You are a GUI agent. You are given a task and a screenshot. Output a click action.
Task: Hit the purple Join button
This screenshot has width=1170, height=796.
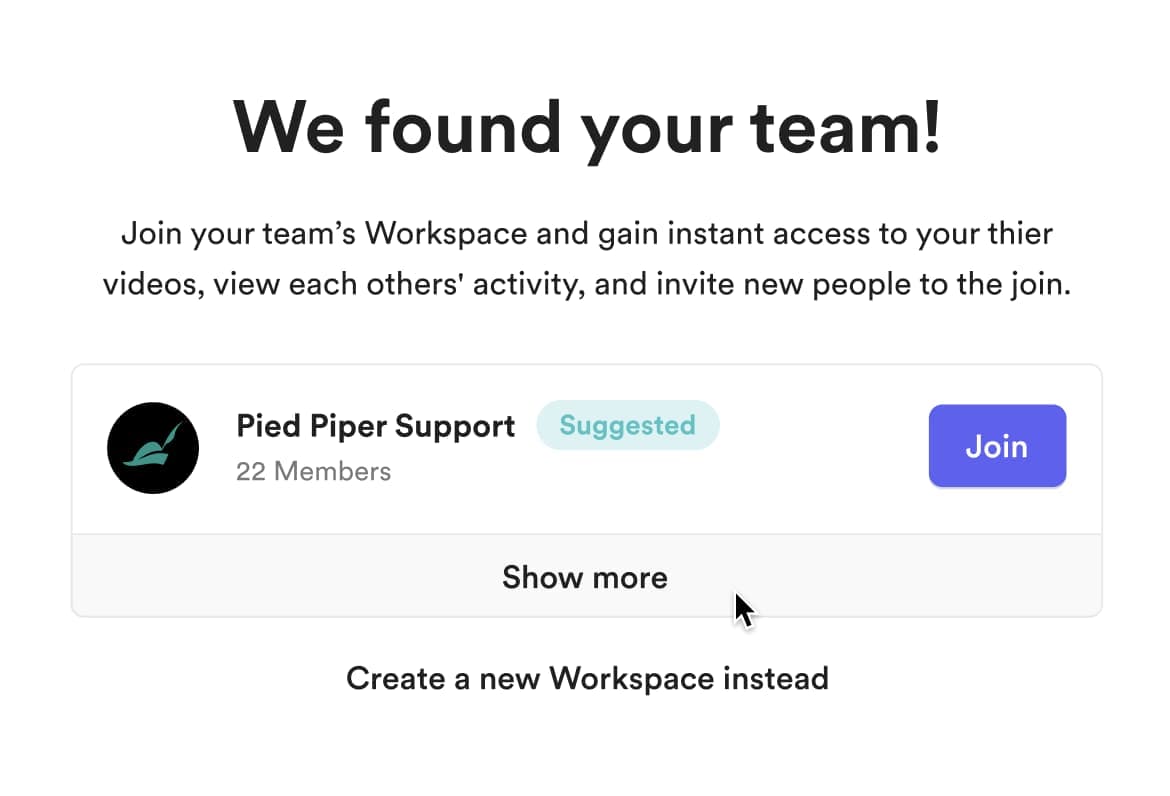[997, 446]
